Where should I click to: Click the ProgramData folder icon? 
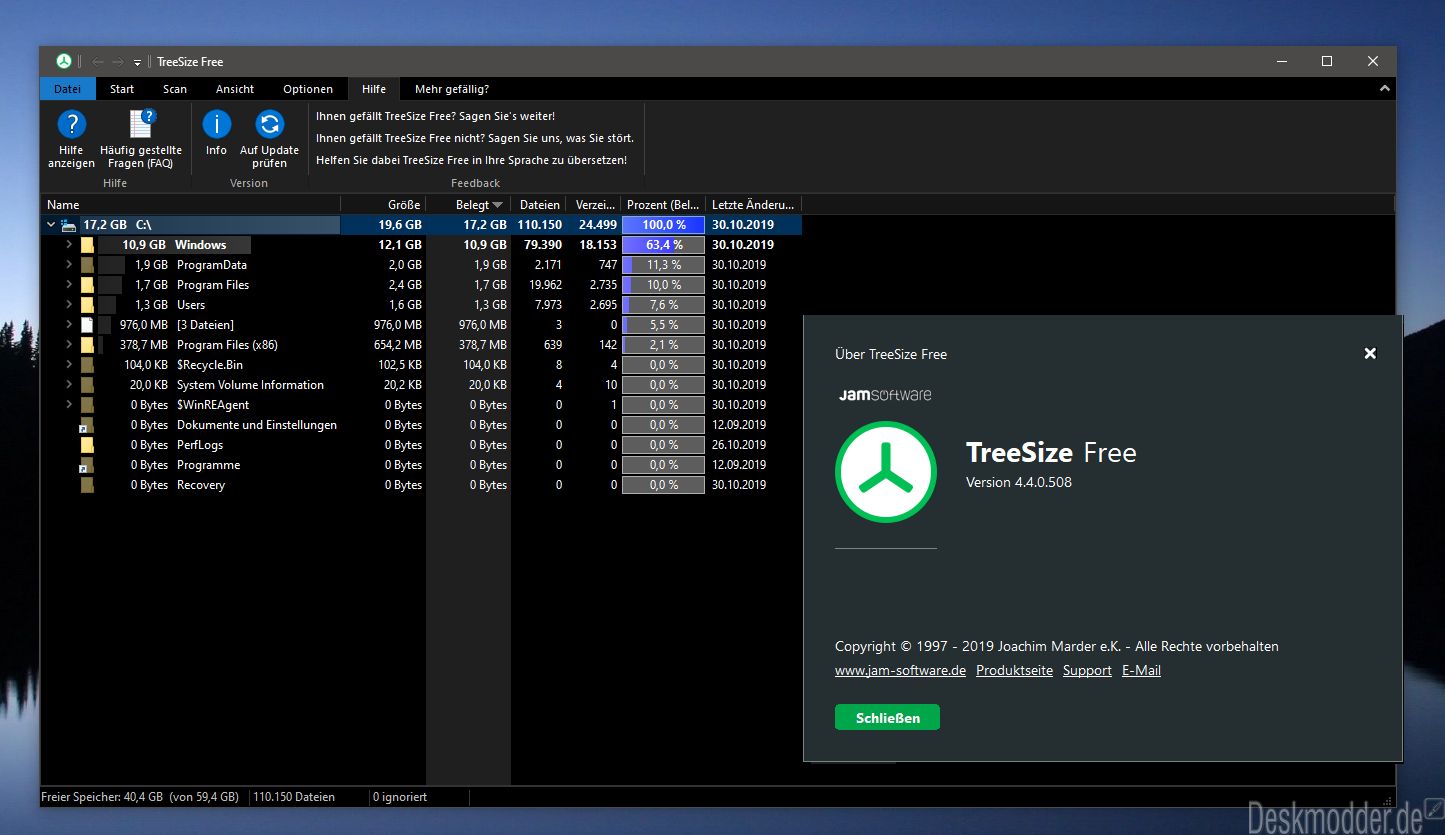pos(88,265)
